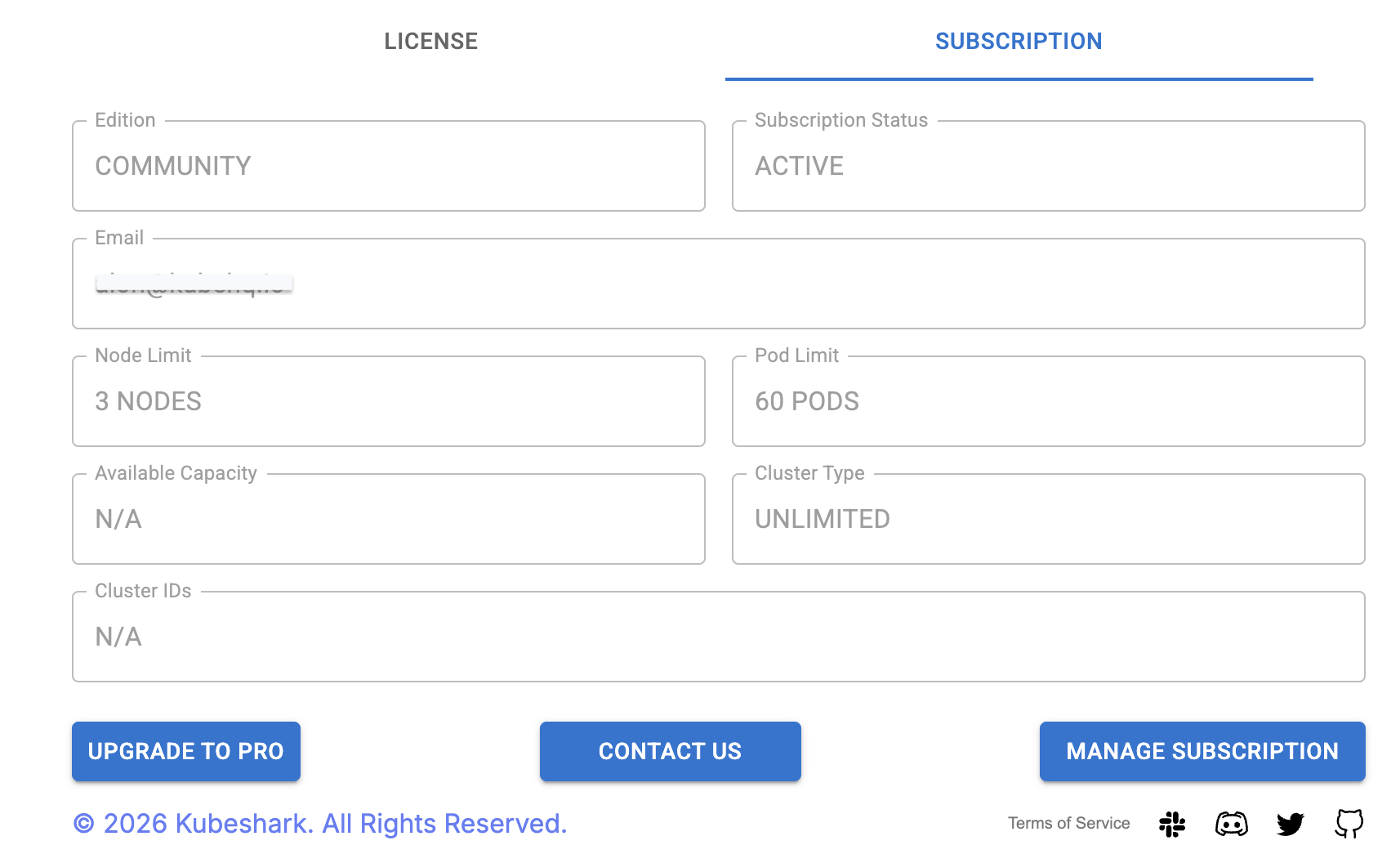Click the Available Capacity field
This screenshot has height=863, width=1400.
[388, 519]
